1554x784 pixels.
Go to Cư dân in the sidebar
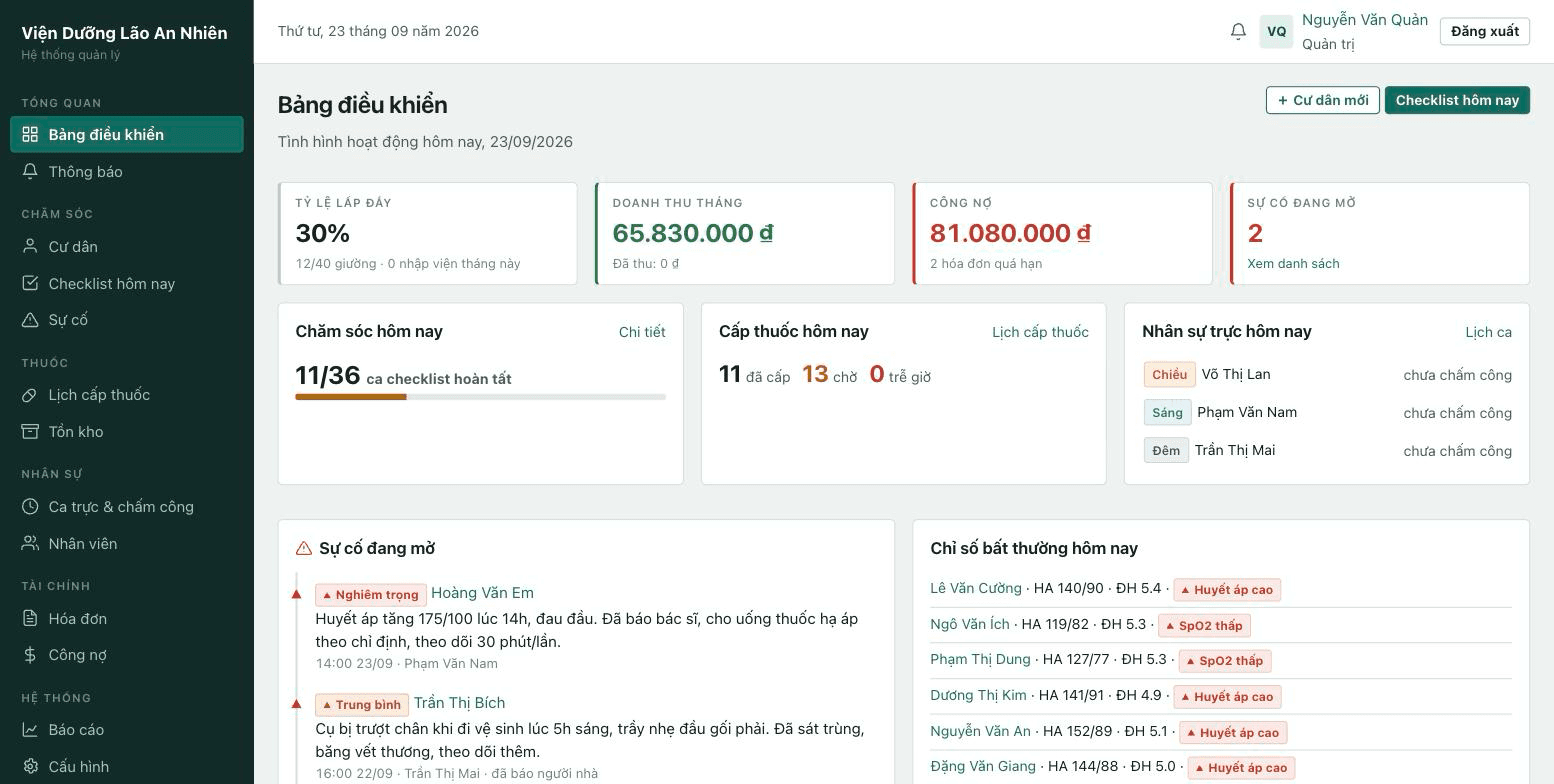pyautogui.click(x=127, y=246)
